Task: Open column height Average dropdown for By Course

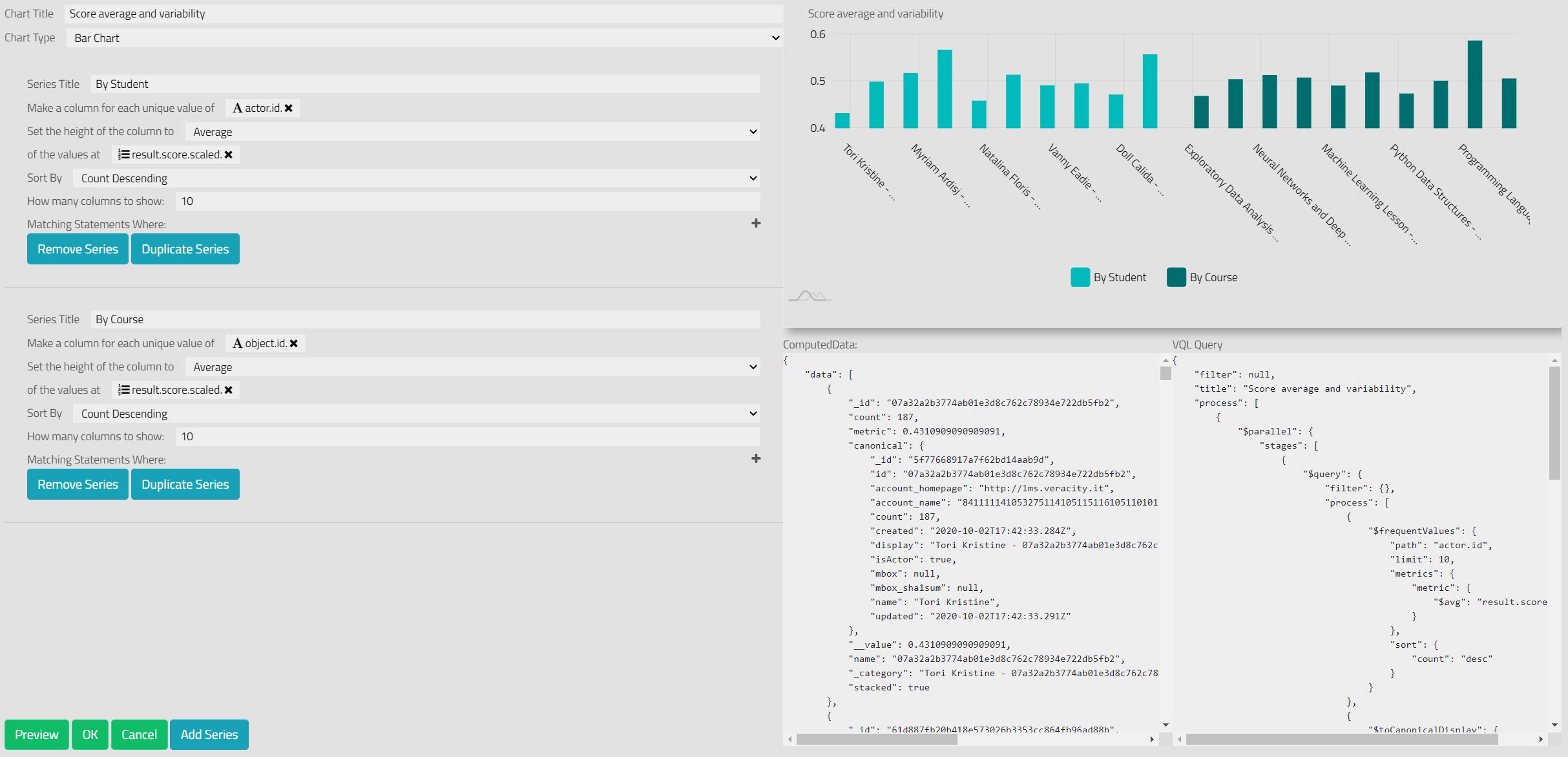Action: (472, 367)
